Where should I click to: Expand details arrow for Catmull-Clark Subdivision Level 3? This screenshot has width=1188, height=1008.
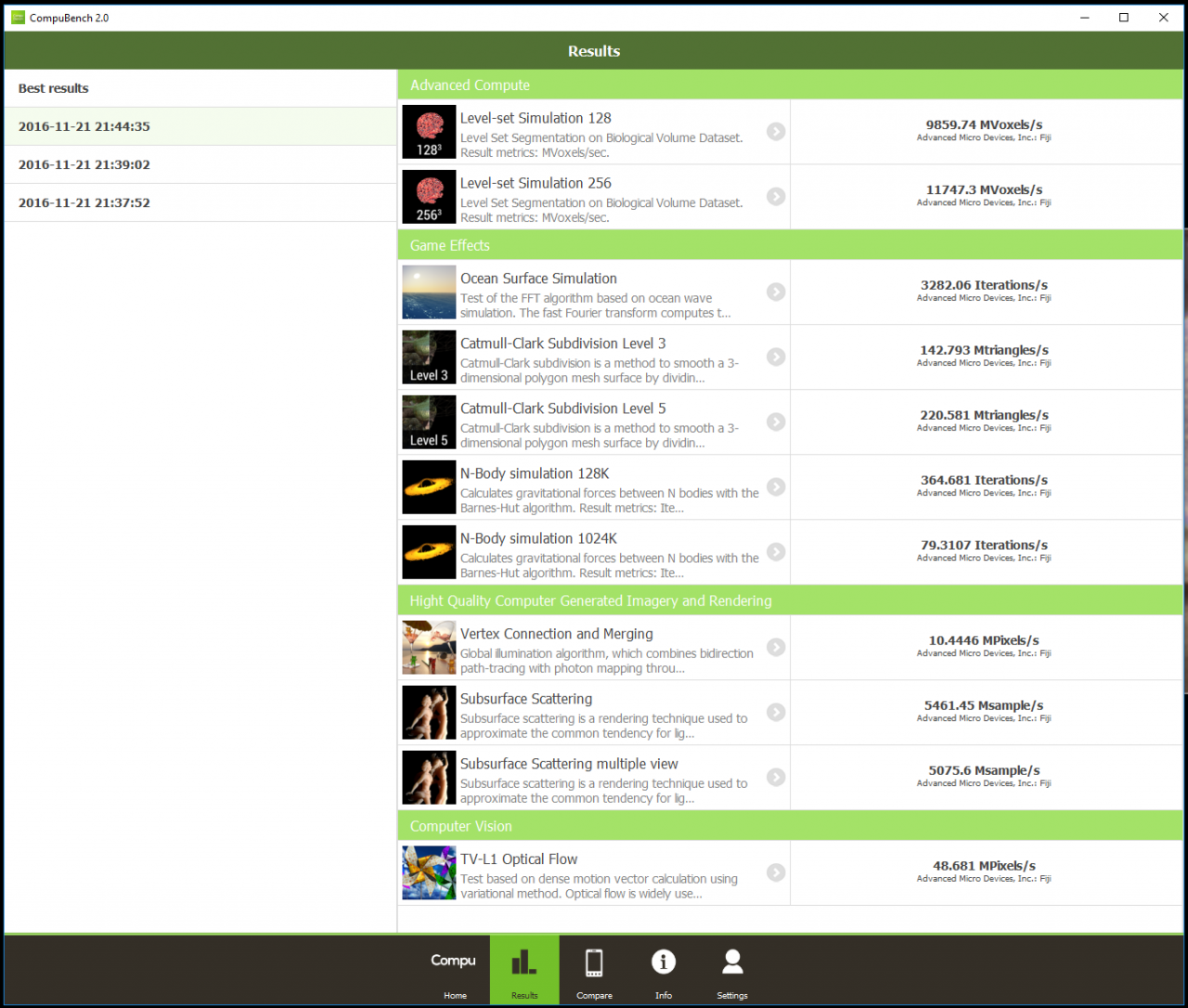coord(776,357)
